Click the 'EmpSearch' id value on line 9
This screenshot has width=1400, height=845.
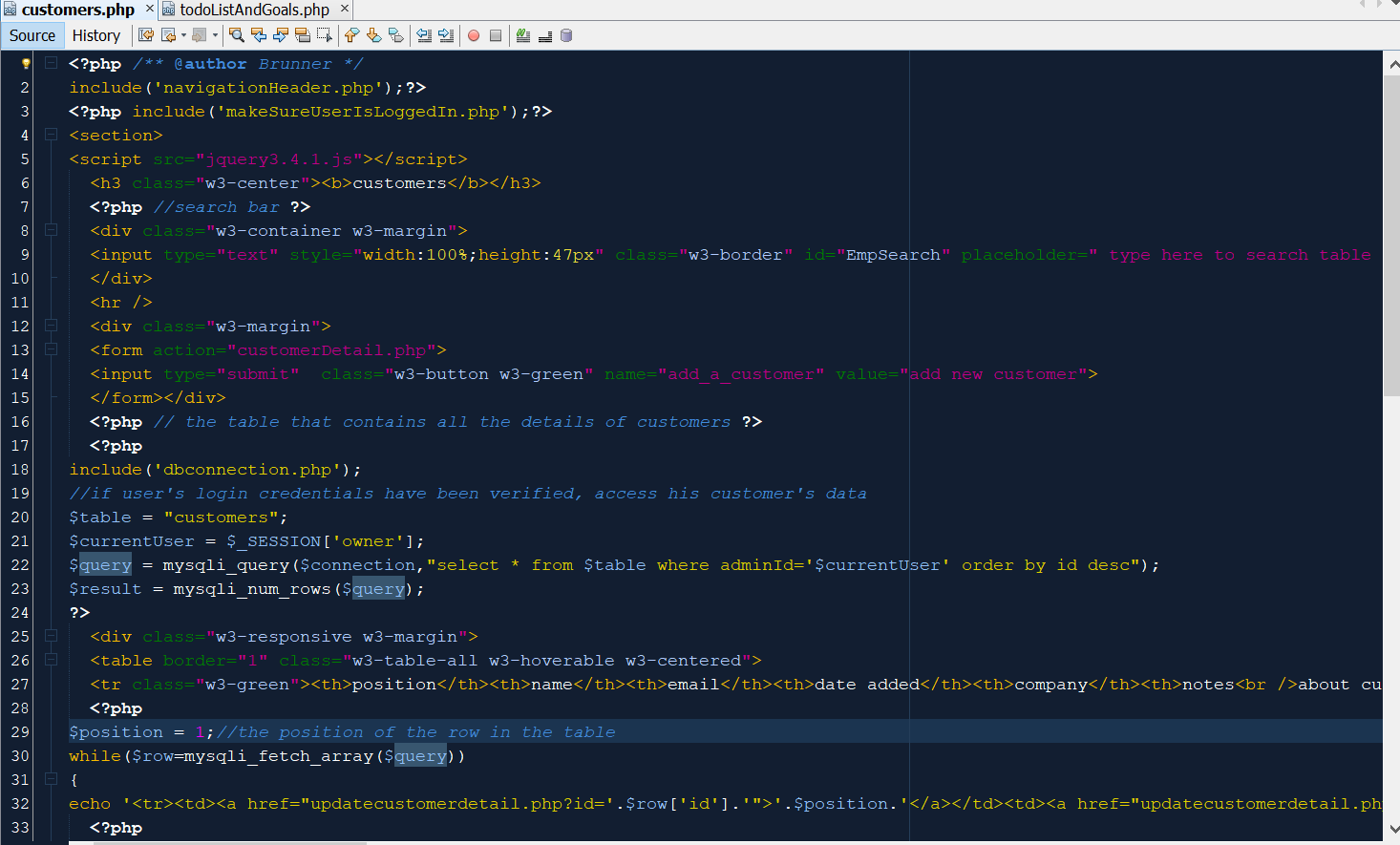(893, 255)
